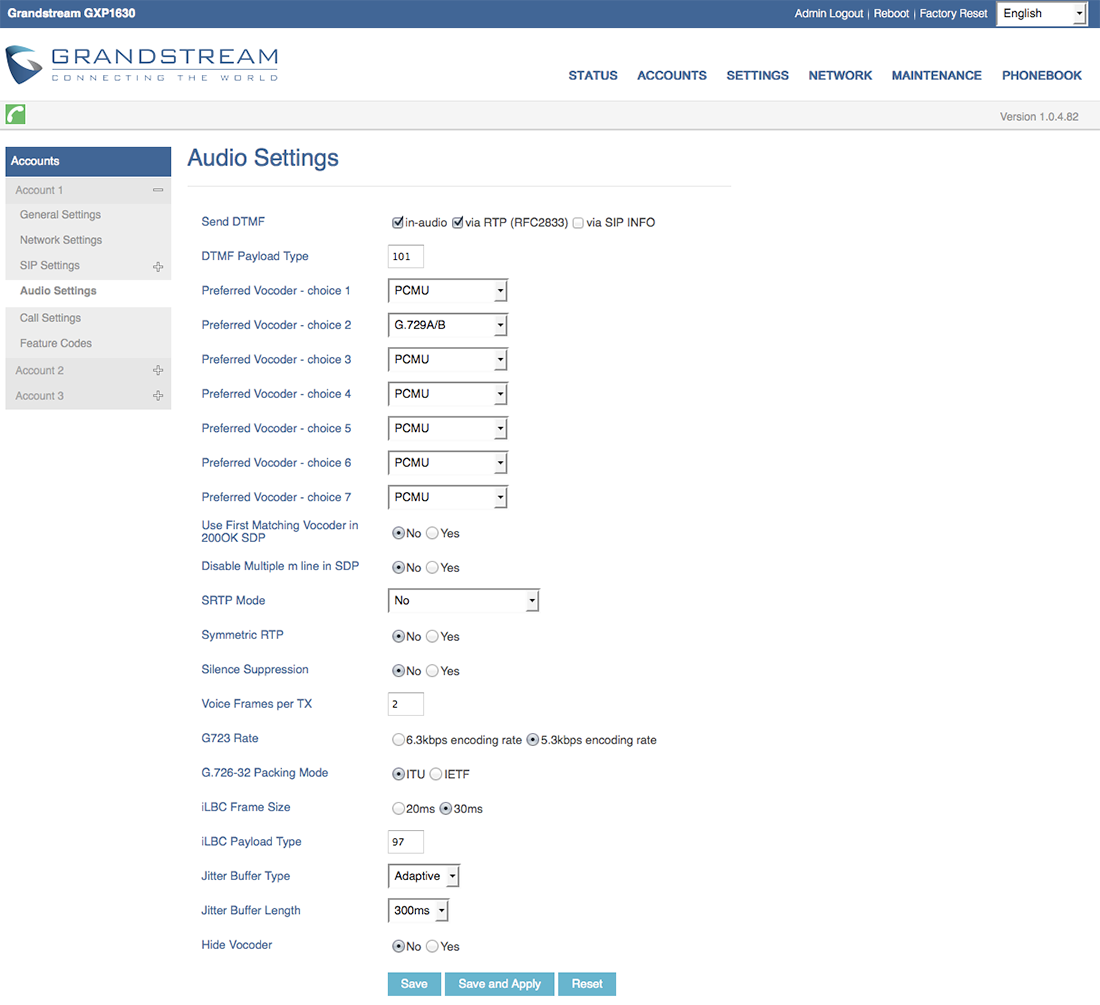Click Save and Apply button
This screenshot has width=1100, height=1005.
click(499, 984)
